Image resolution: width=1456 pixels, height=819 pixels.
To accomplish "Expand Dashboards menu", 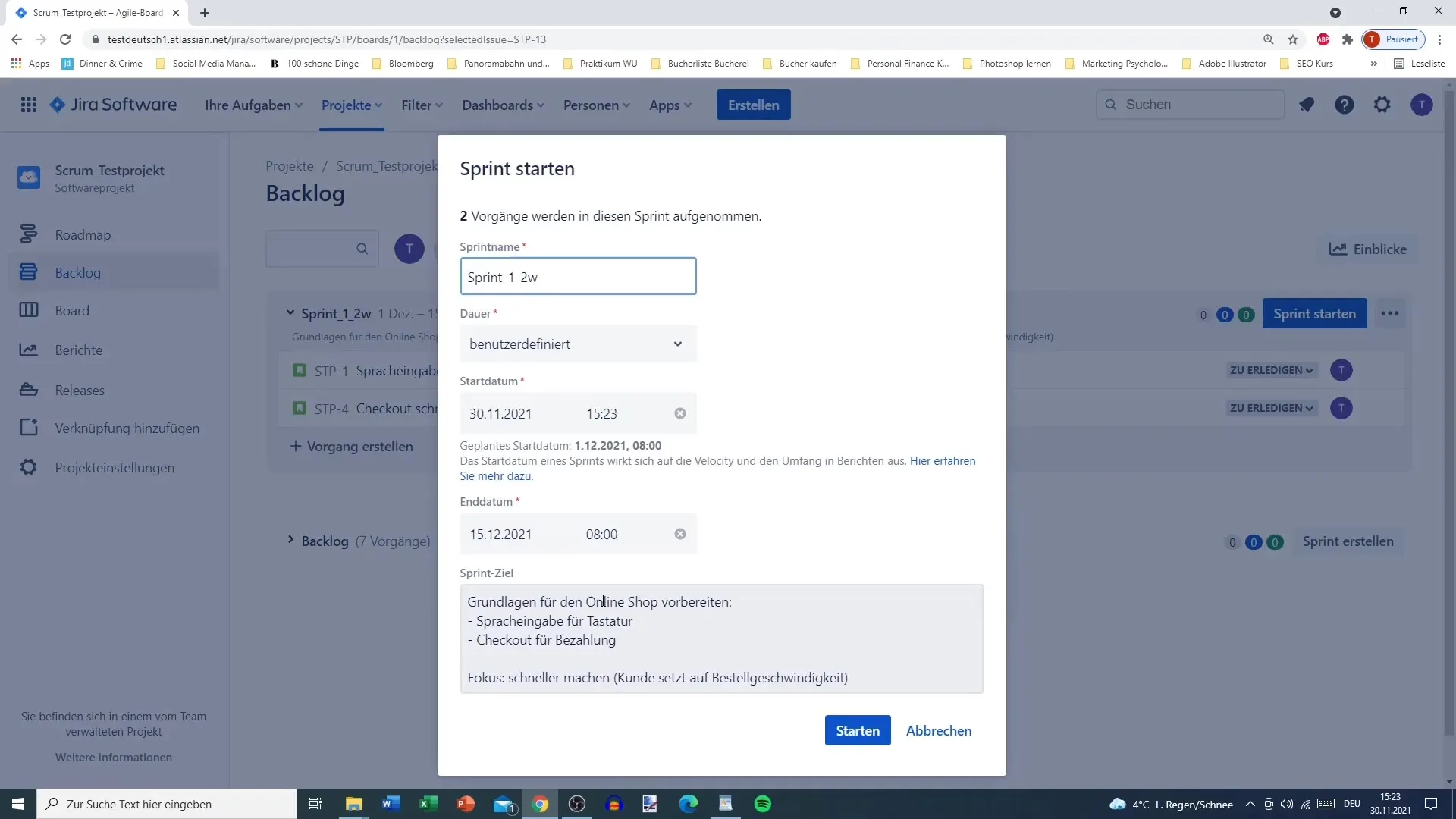I will click(503, 105).
